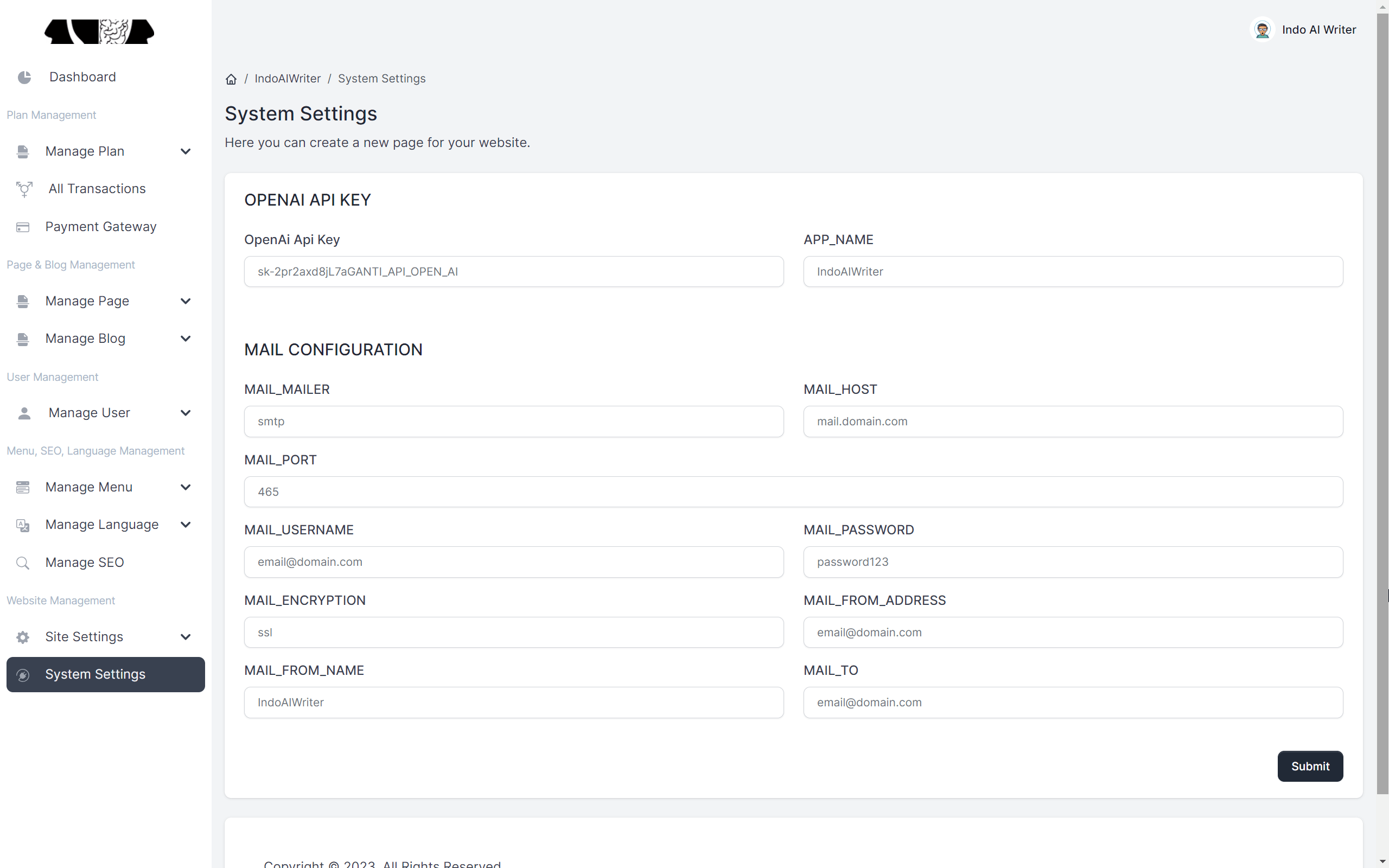Click the Manage Menu list icon
The image size is (1389, 868).
point(22,487)
